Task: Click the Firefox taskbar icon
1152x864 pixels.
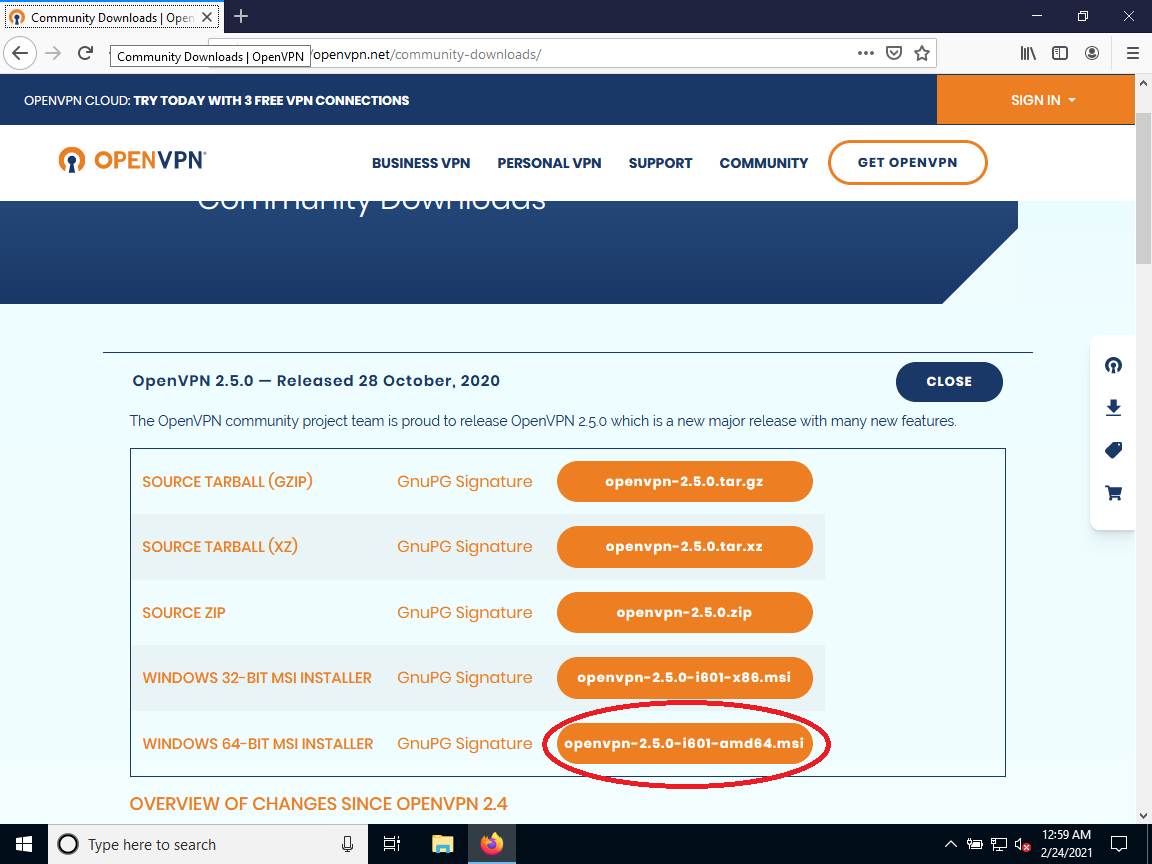Action: (x=492, y=844)
